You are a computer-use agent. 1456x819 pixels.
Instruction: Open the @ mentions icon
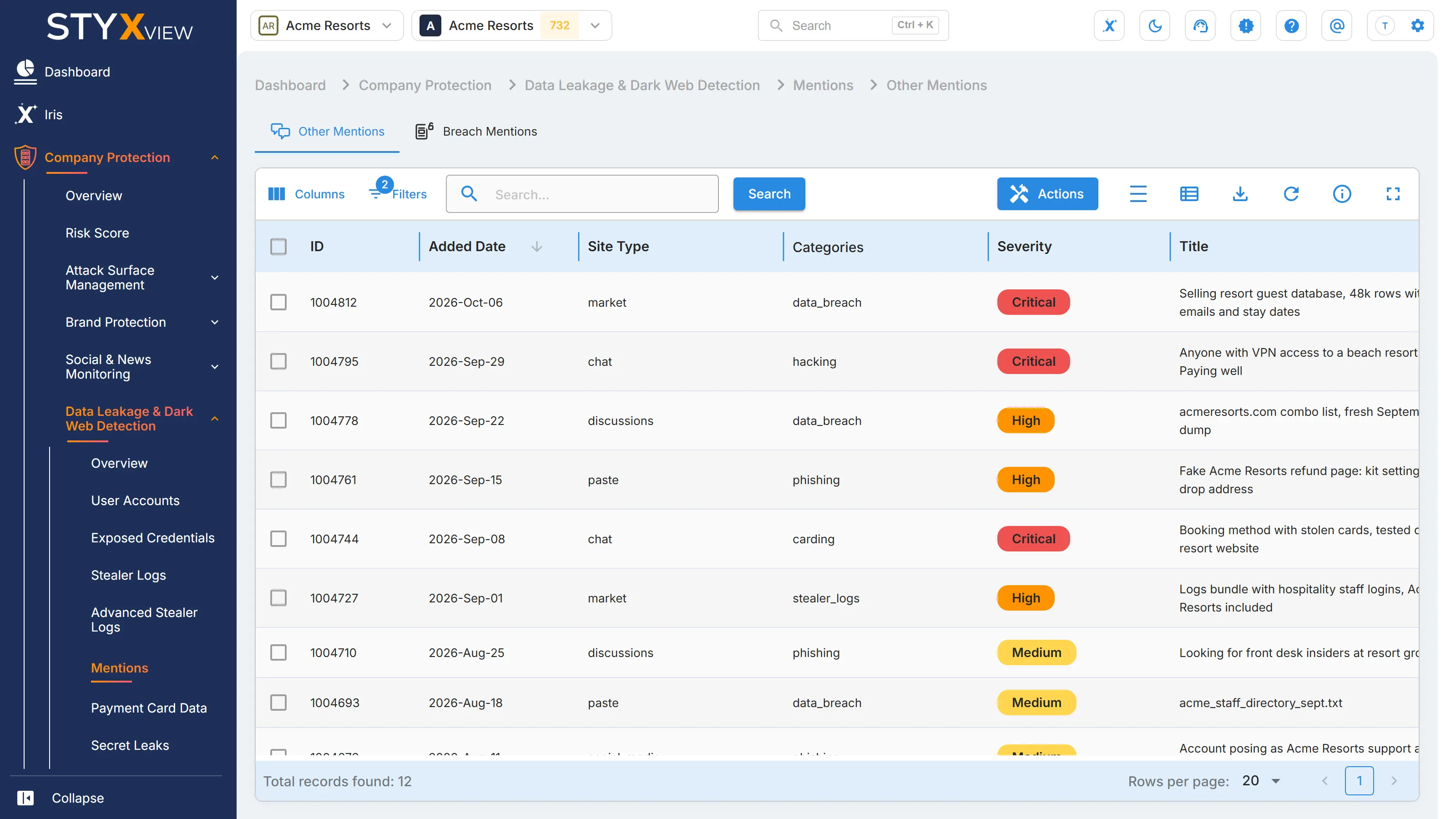(x=1337, y=25)
